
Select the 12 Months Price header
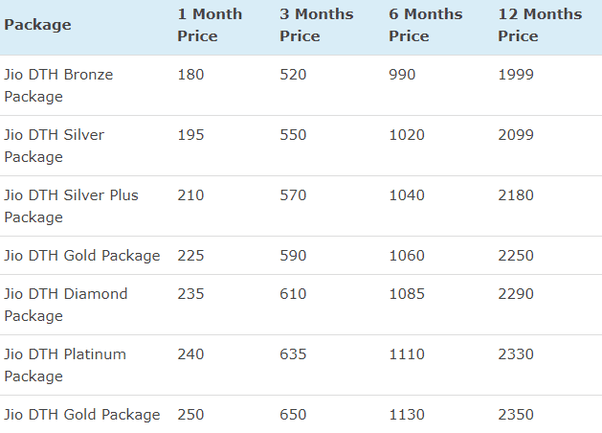point(540,25)
